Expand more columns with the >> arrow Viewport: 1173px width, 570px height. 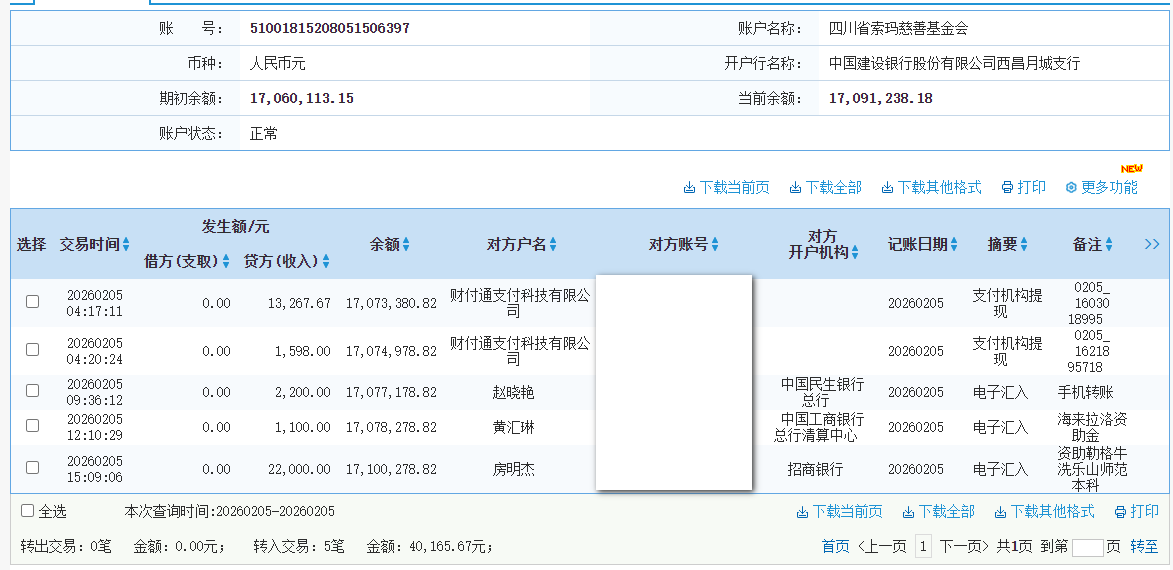click(x=1152, y=244)
